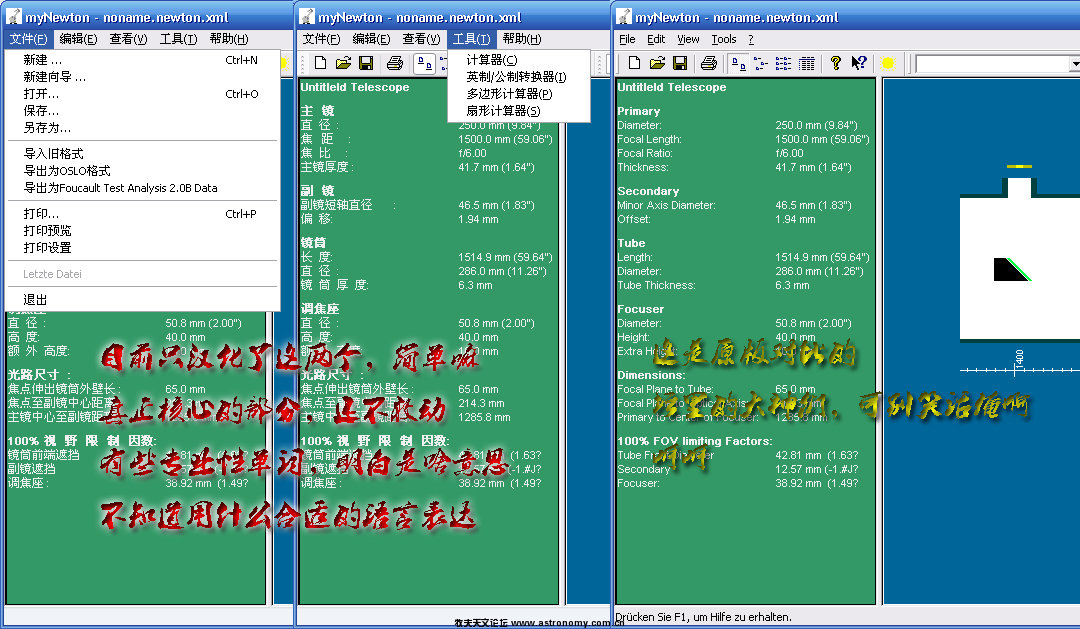Click yellow question mark About icon
Image resolution: width=1080 pixels, height=629 pixels.
(835, 63)
